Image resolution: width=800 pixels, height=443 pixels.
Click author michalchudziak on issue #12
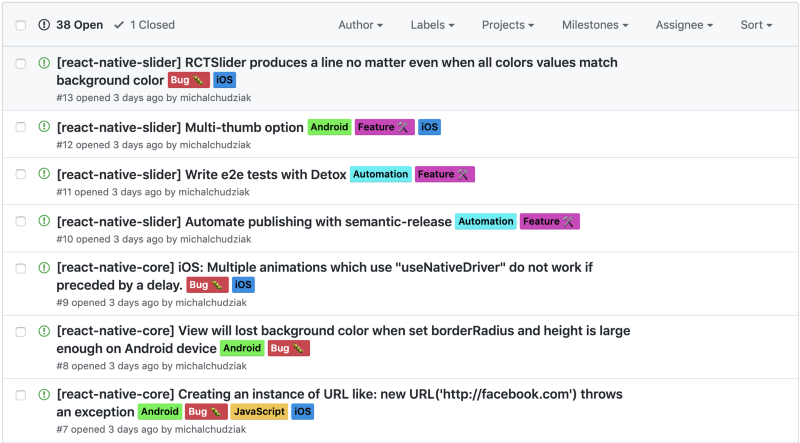pos(215,145)
